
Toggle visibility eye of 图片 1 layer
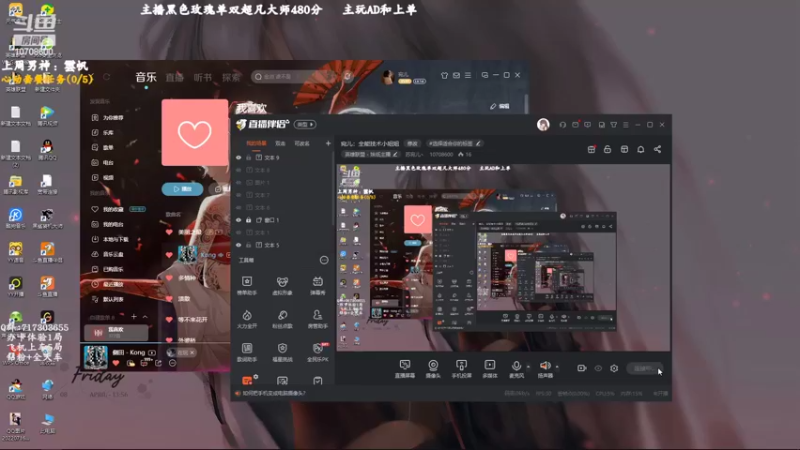point(238,183)
